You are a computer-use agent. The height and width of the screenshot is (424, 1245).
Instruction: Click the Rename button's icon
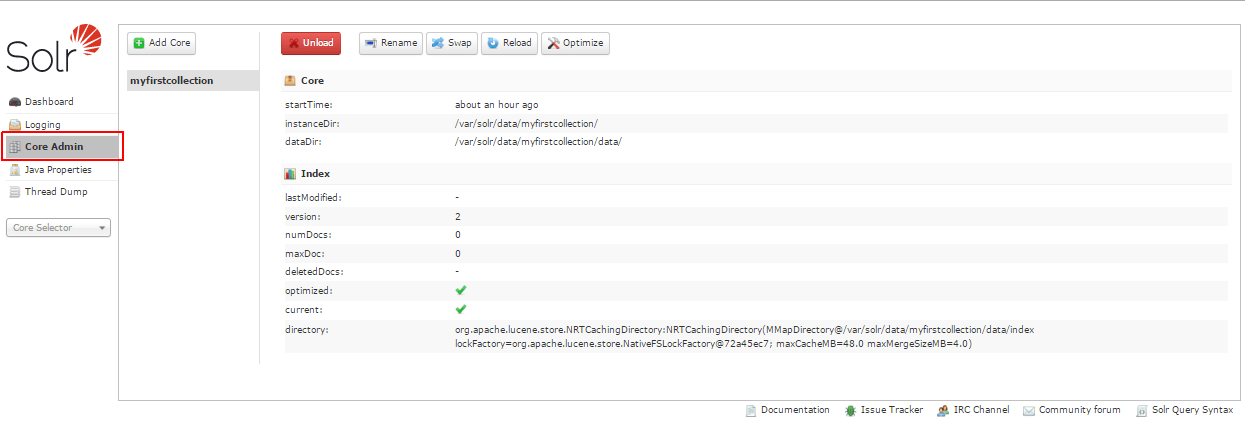pos(371,43)
